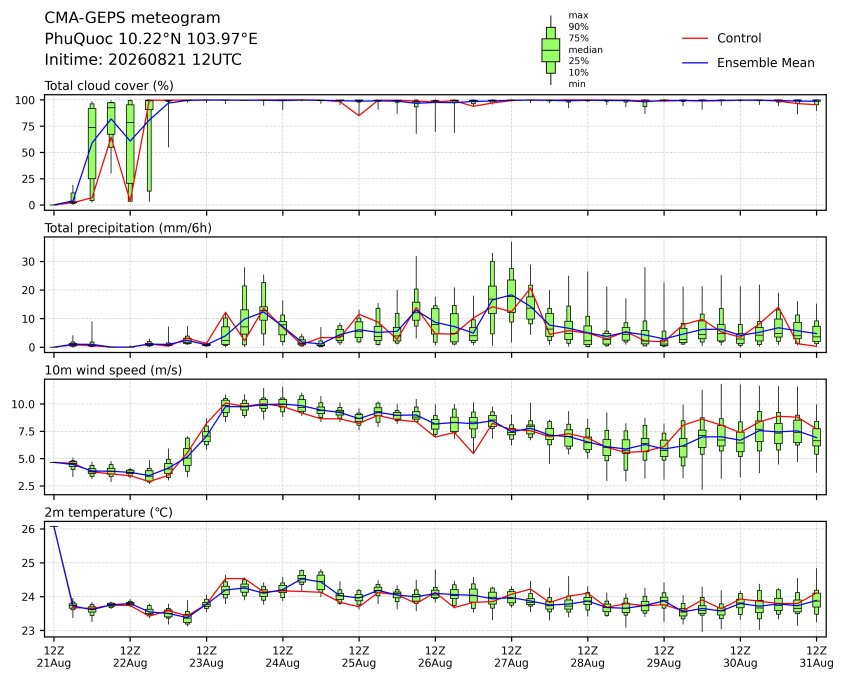Click the 'min' legend label

pos(577,84)
